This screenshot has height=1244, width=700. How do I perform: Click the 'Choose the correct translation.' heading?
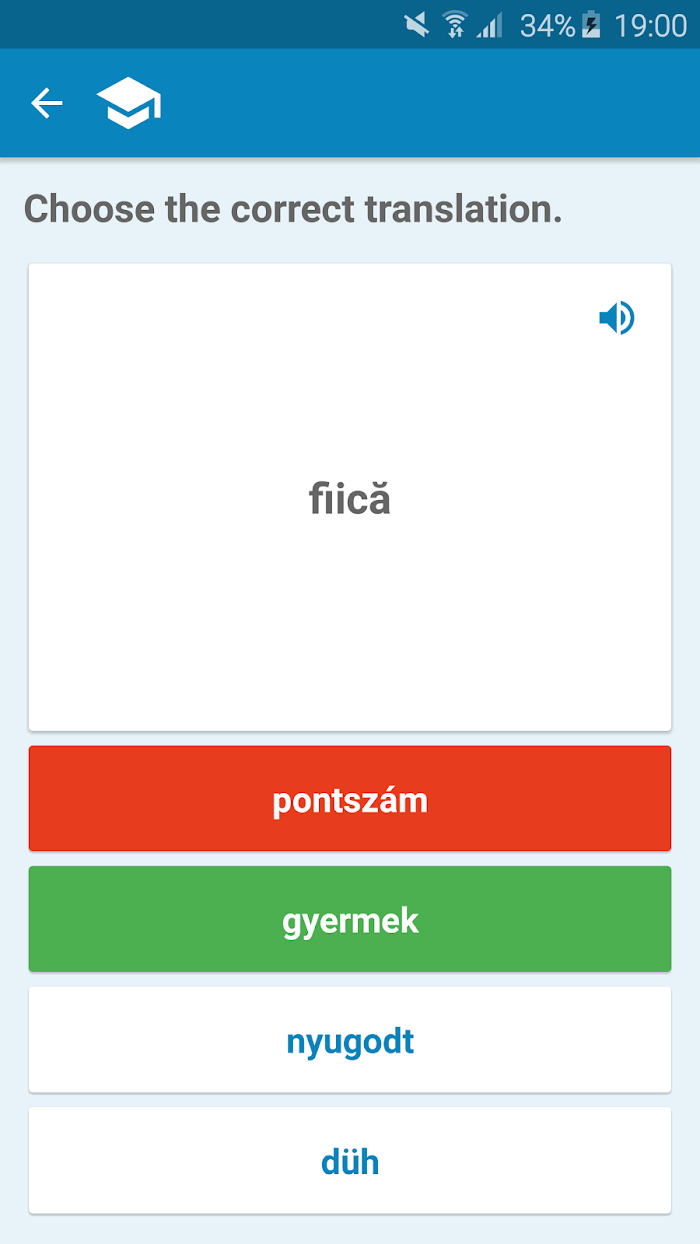pyautogui.click(x=293, y=209)
